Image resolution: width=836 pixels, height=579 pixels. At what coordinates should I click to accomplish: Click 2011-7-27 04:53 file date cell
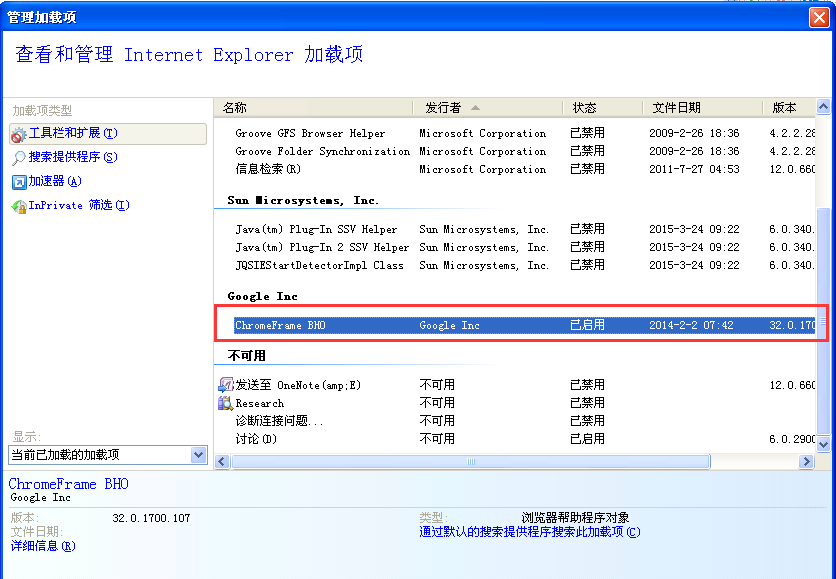[694, 169]
